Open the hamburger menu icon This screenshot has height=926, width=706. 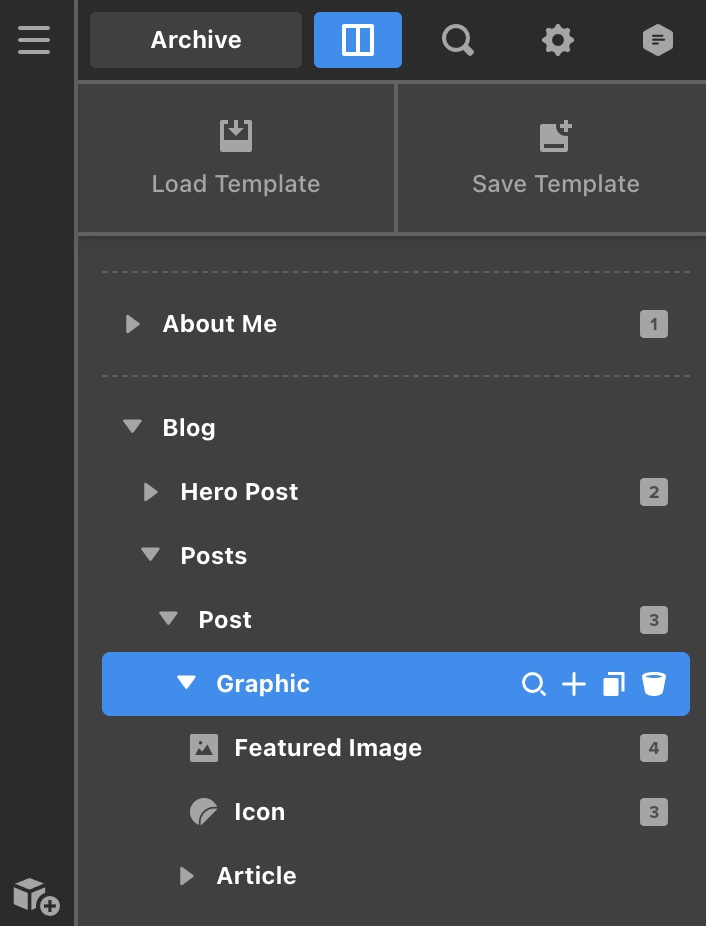point(34,40)
